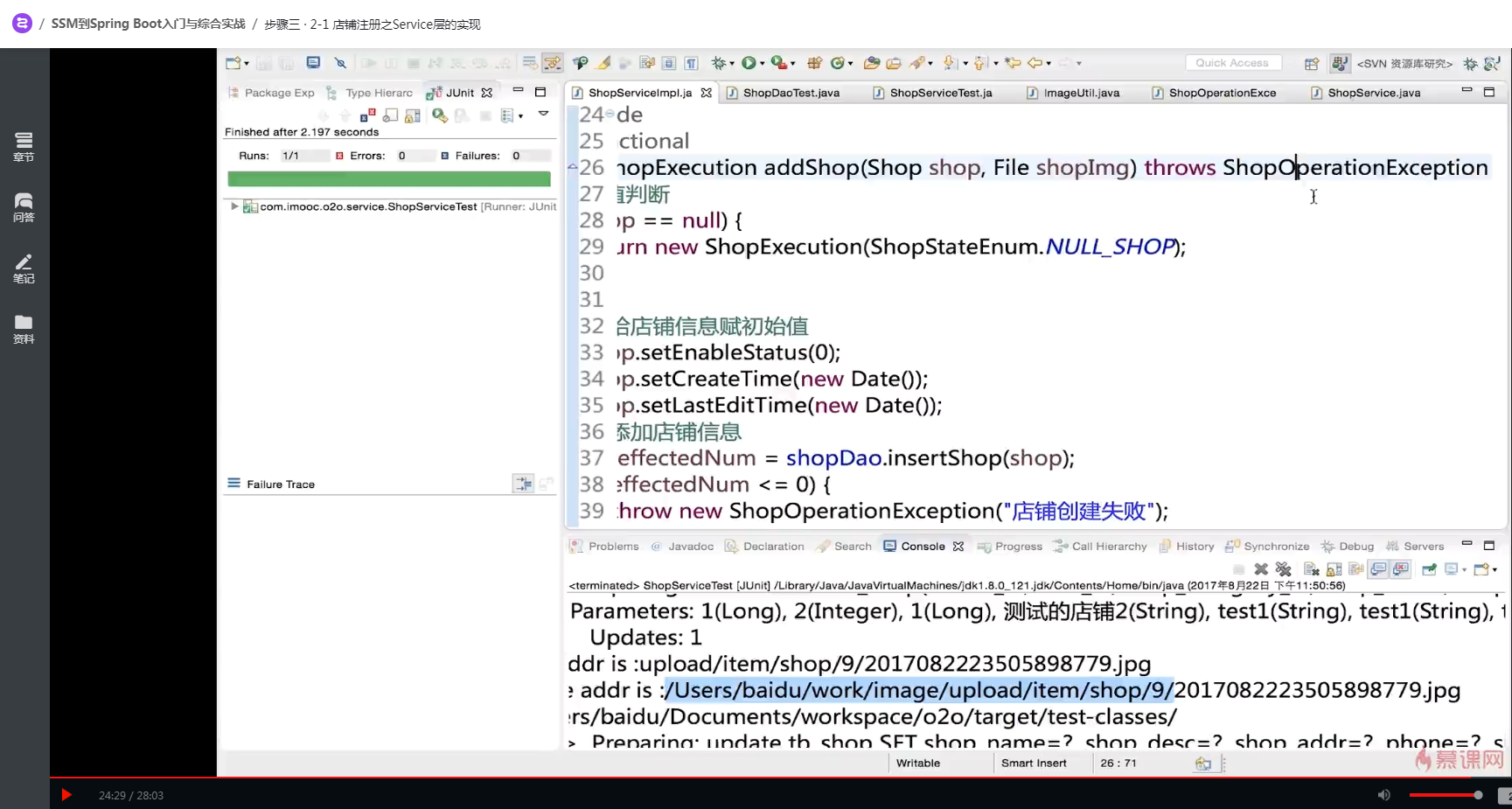Click the 资料 materials sidebar icon
Image resolution: width=1512 pixels, height=809 pixels.
point(24,329)
